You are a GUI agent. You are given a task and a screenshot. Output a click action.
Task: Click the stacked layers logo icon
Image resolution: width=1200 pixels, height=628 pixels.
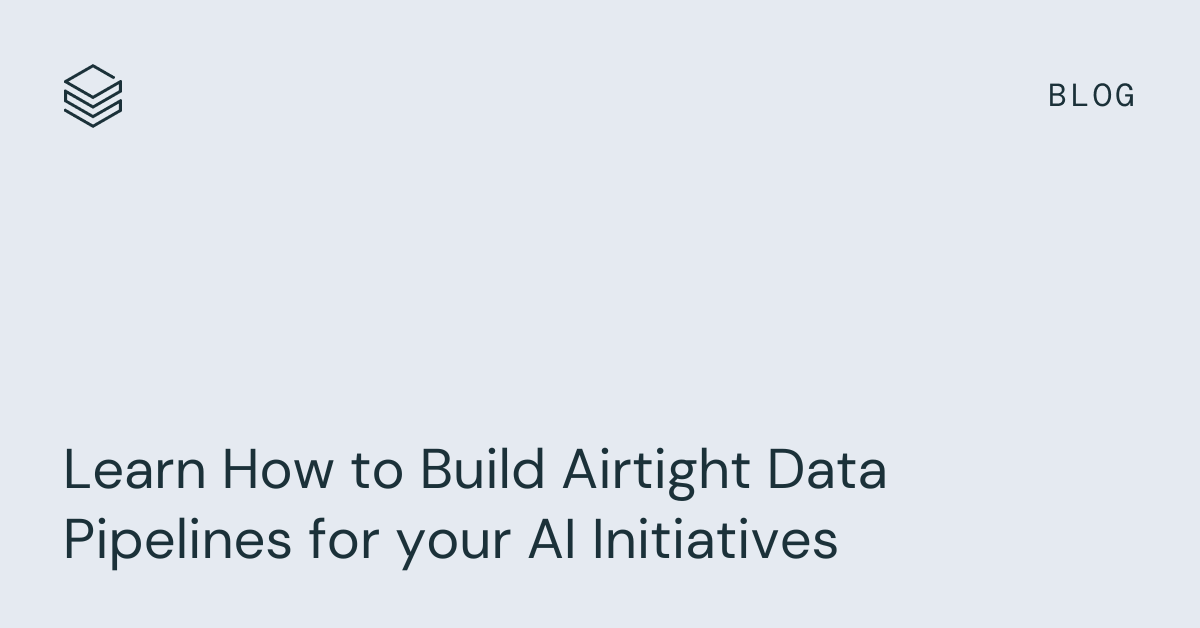click(x=93, y=96)
